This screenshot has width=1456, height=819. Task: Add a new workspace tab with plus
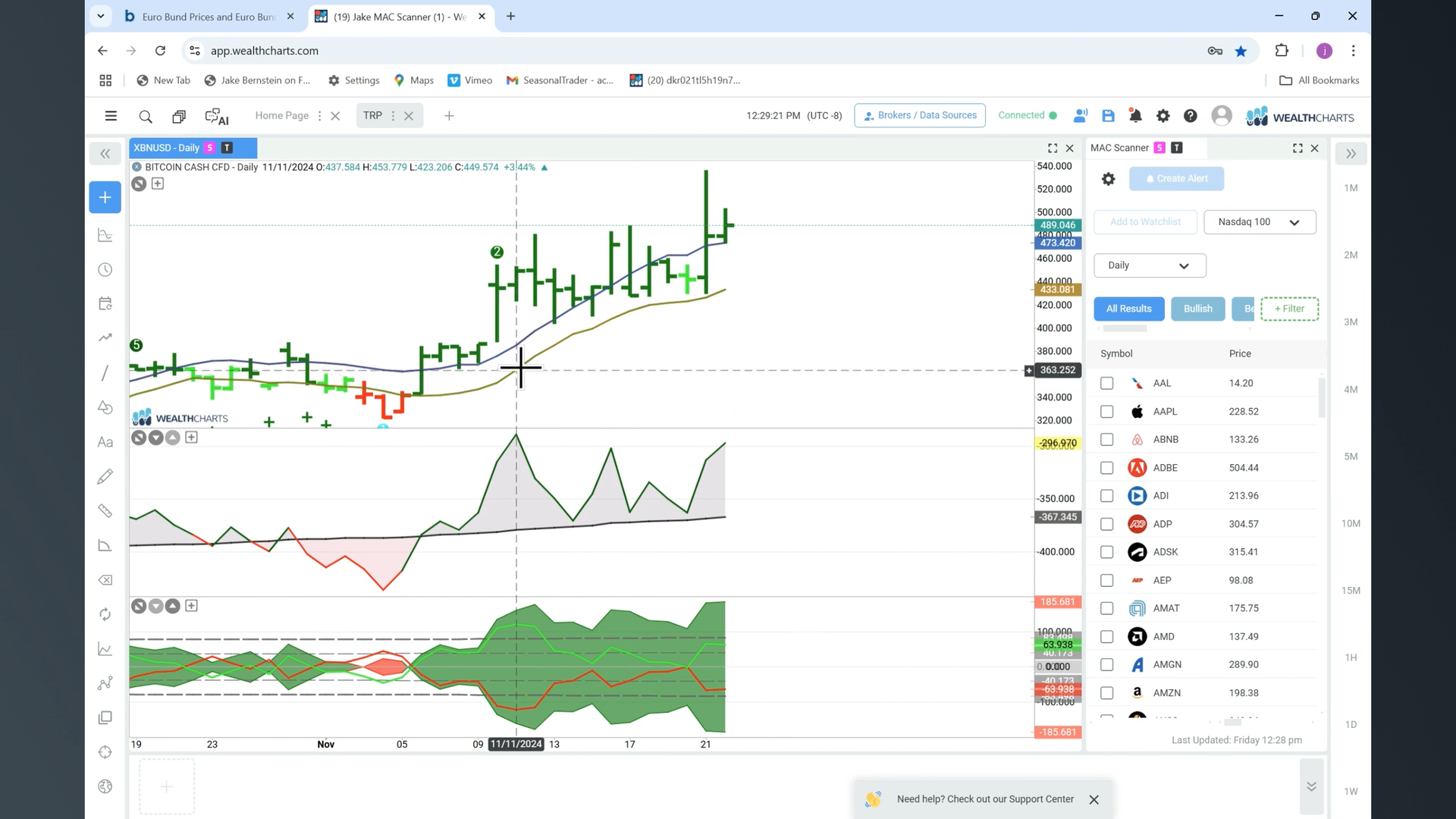[x=449, y=116]
